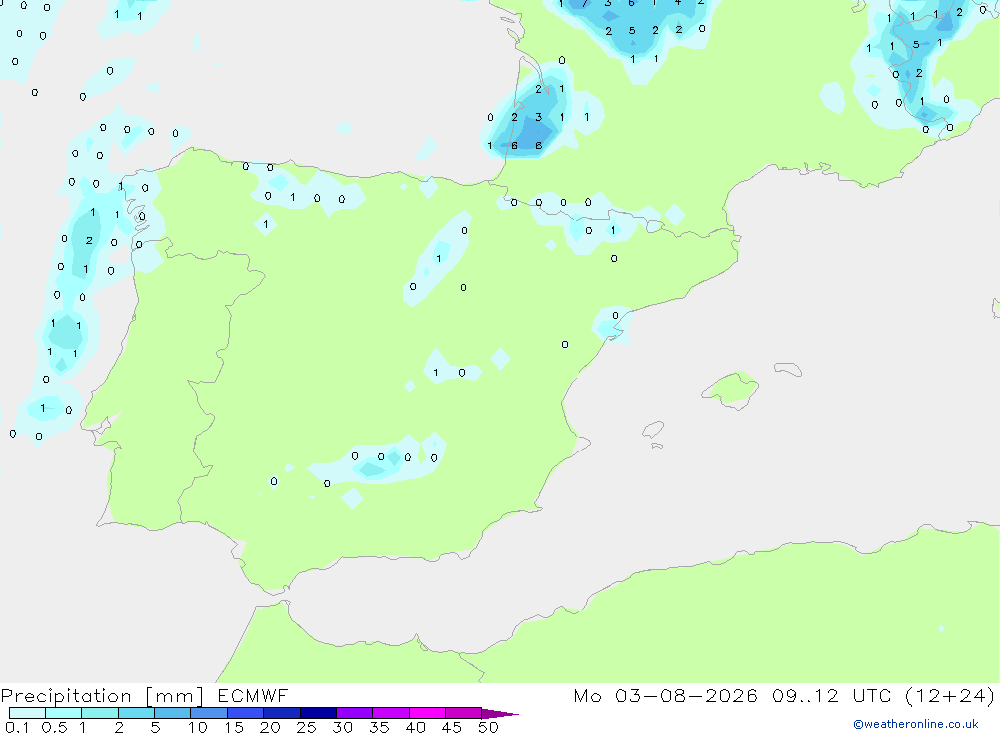
Task: Click the Mallorca island on the map
Action: [731, 389]
